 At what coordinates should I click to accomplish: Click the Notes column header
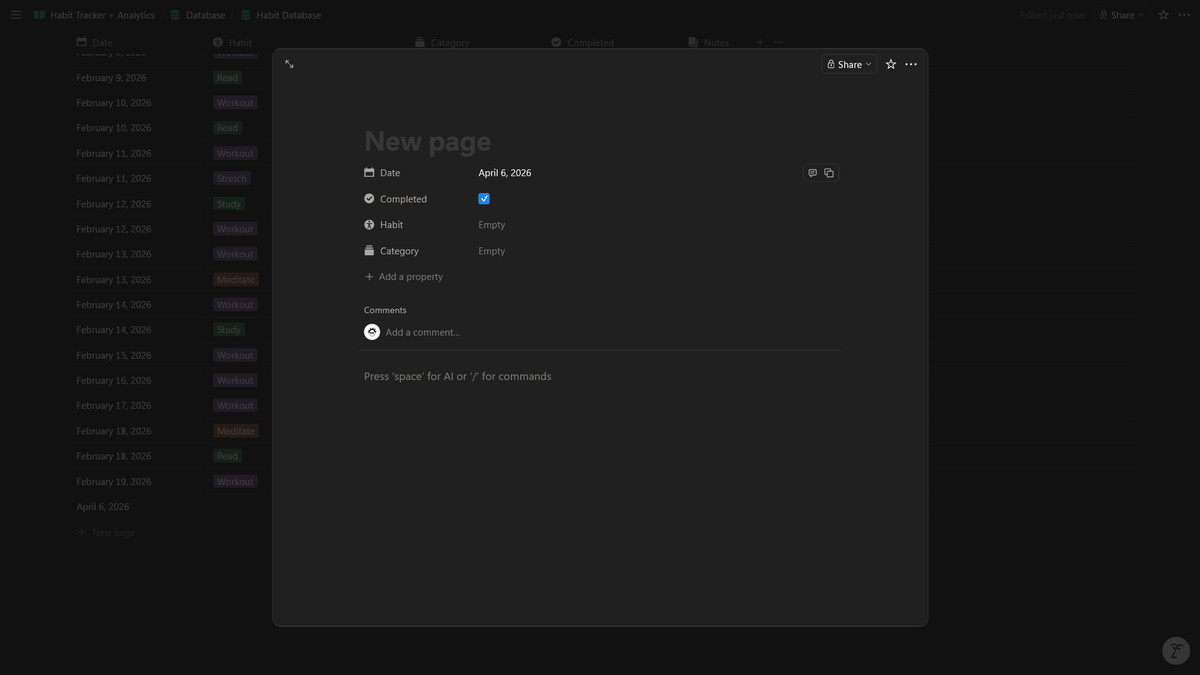coord(708,43)
